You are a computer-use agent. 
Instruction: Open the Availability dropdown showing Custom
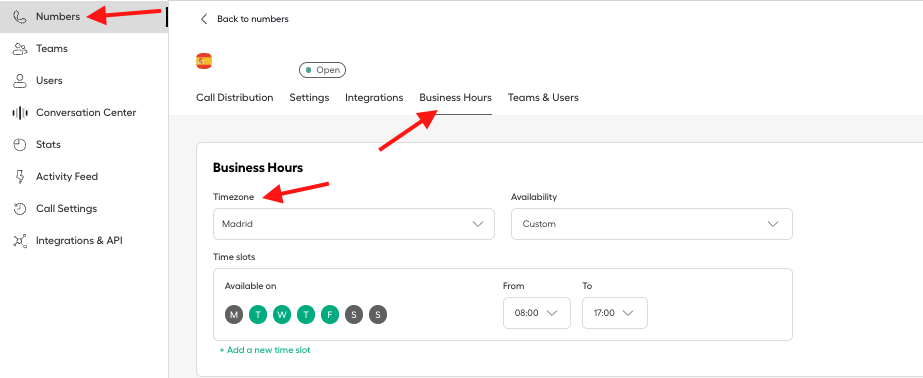click(652, 224)
